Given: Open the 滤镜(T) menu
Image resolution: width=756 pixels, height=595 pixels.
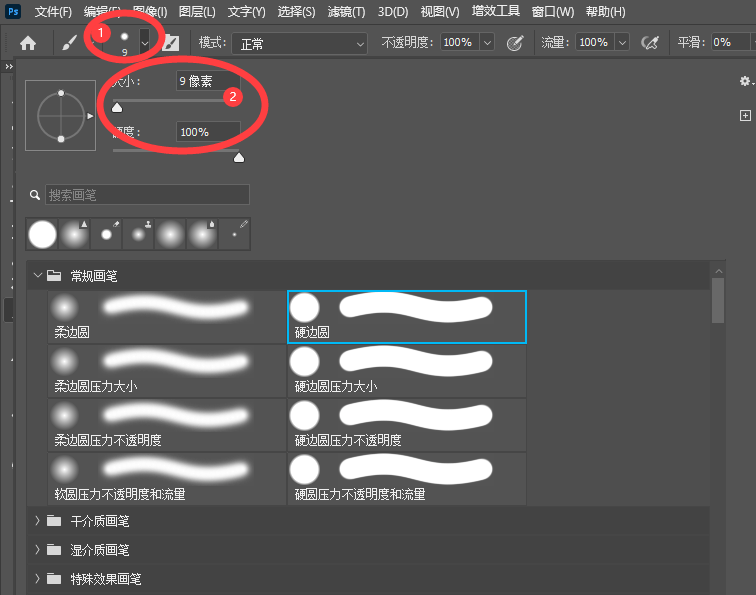Looking at the screenshot, I should coord(346,12).
